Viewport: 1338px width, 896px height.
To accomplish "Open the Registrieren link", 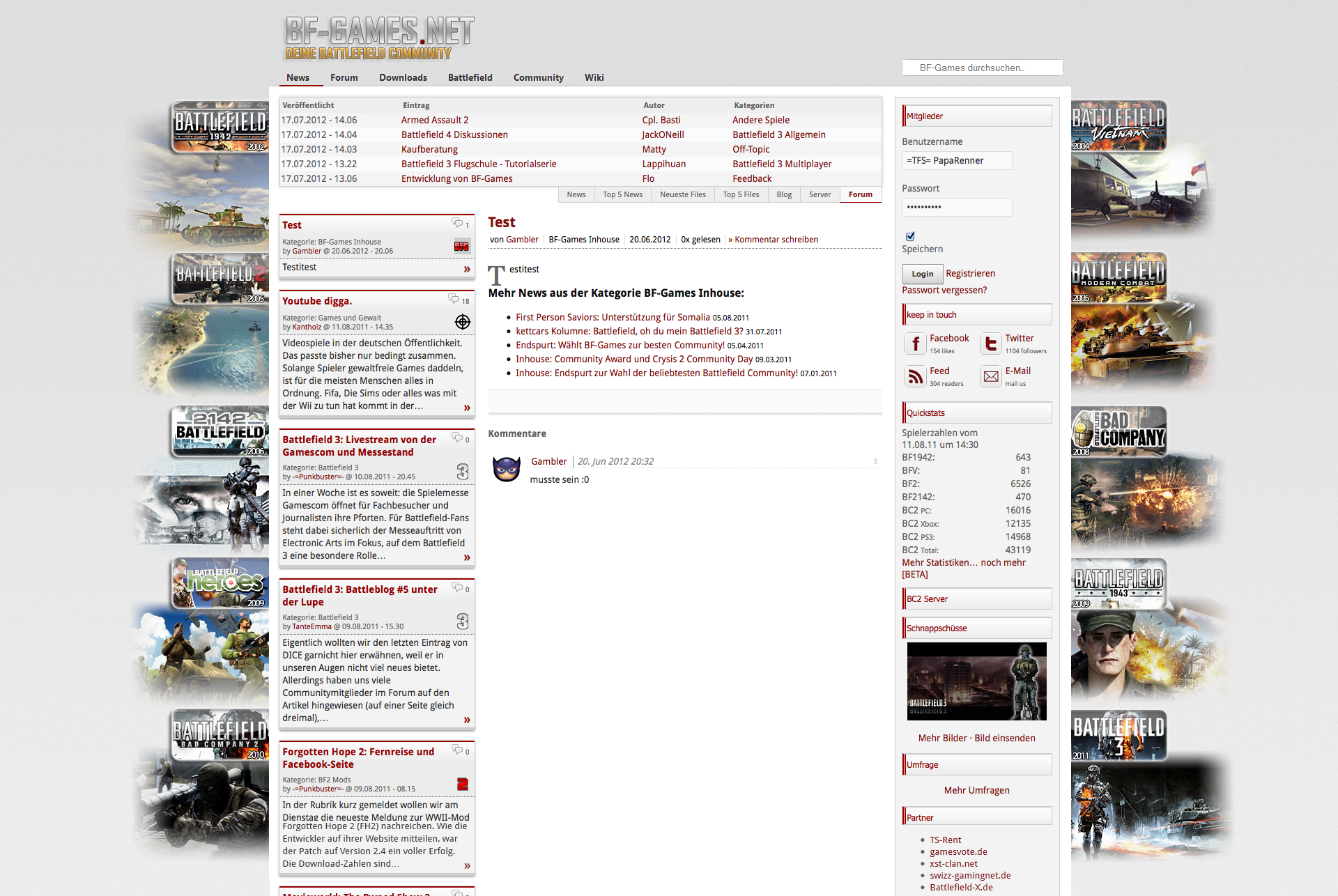I will (971, 273).
